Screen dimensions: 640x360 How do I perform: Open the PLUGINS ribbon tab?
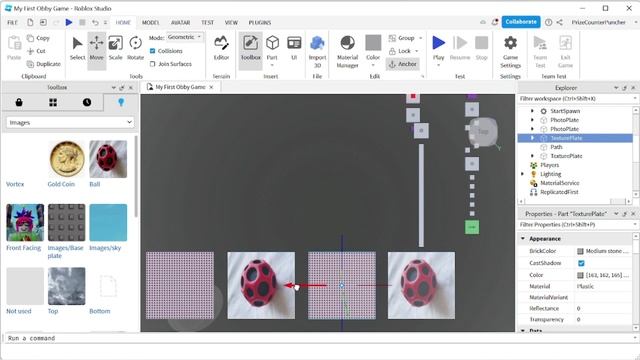[260, 22]
